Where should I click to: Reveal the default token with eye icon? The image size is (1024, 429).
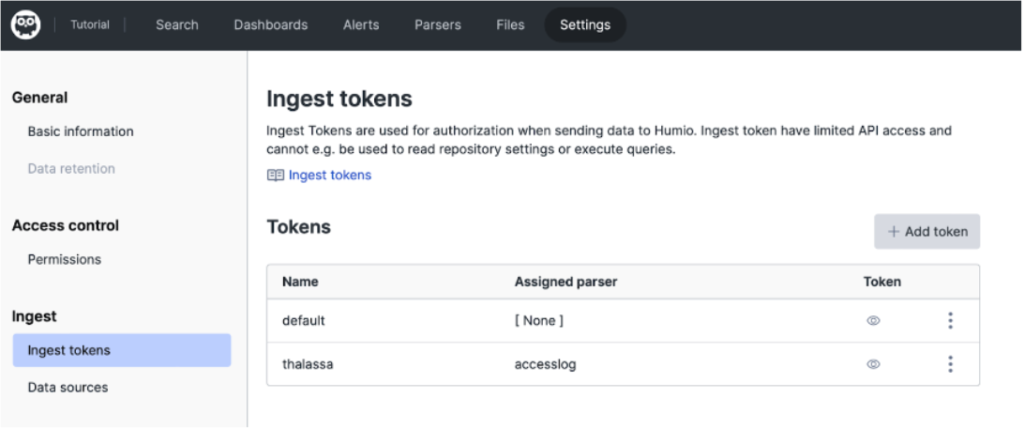[873, 321]
